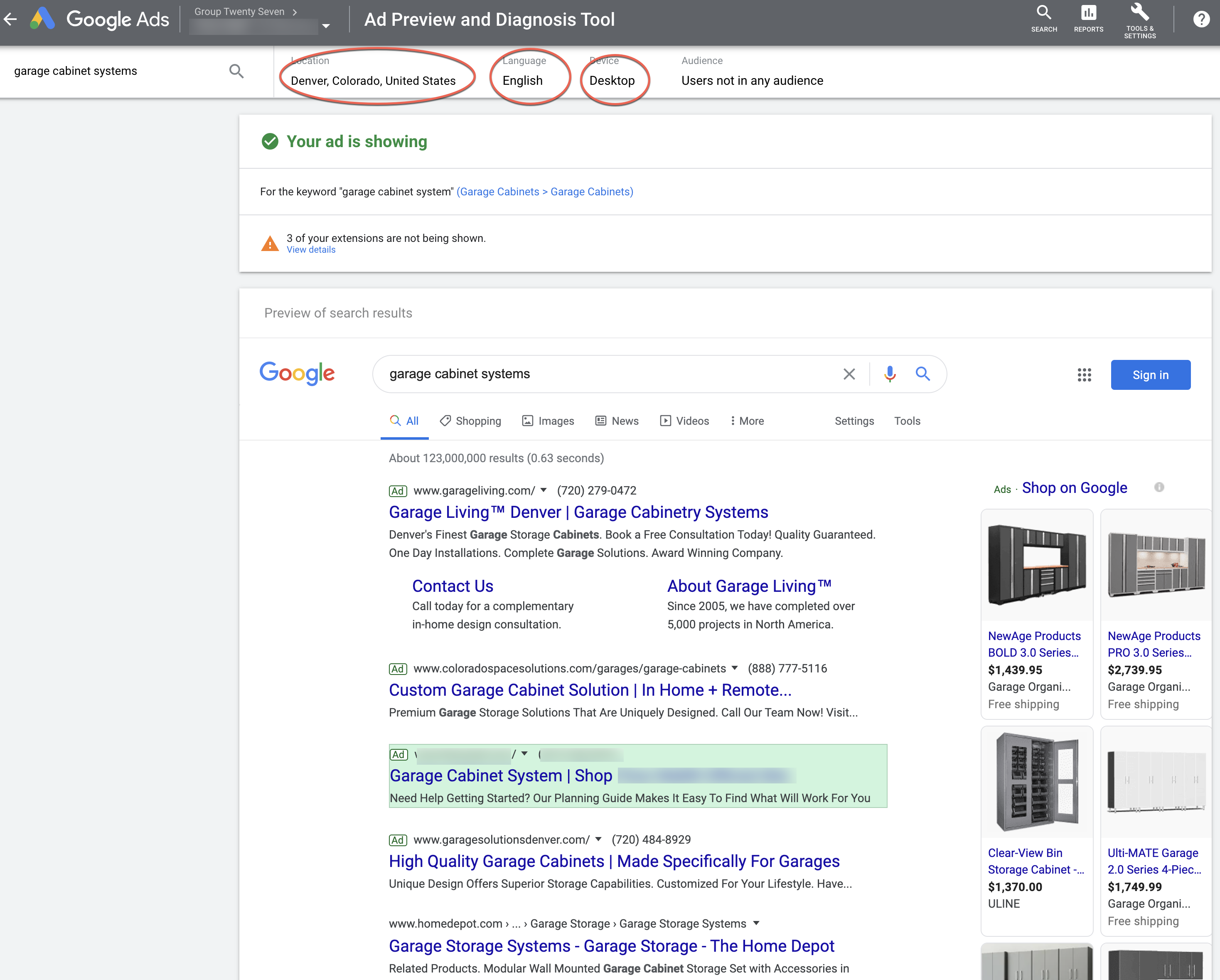Click View details for extensions warning

coord(311,250)
